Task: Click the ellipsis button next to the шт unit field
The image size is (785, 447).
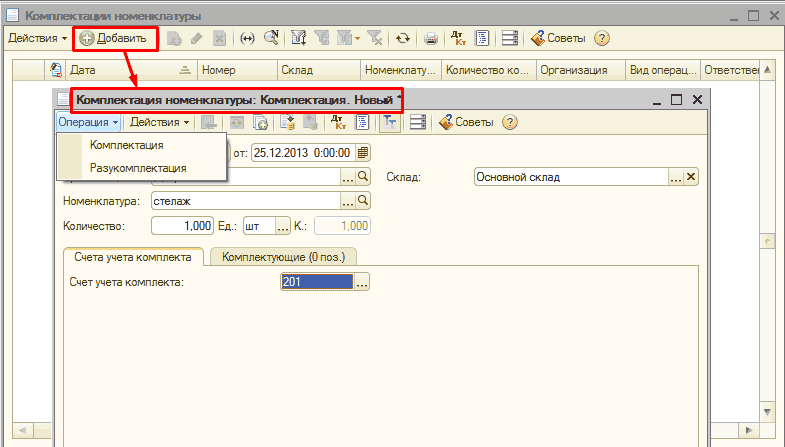Action: pos(282,226)
